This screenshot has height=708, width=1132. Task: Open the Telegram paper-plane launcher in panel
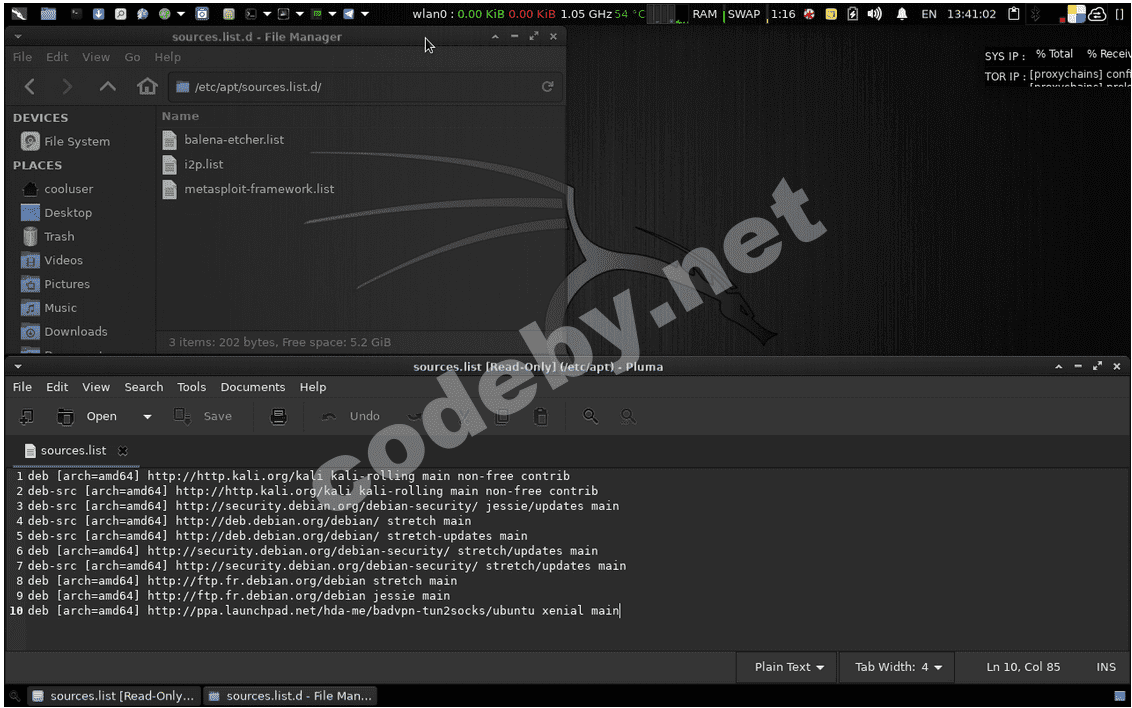(x=349, y=14)
